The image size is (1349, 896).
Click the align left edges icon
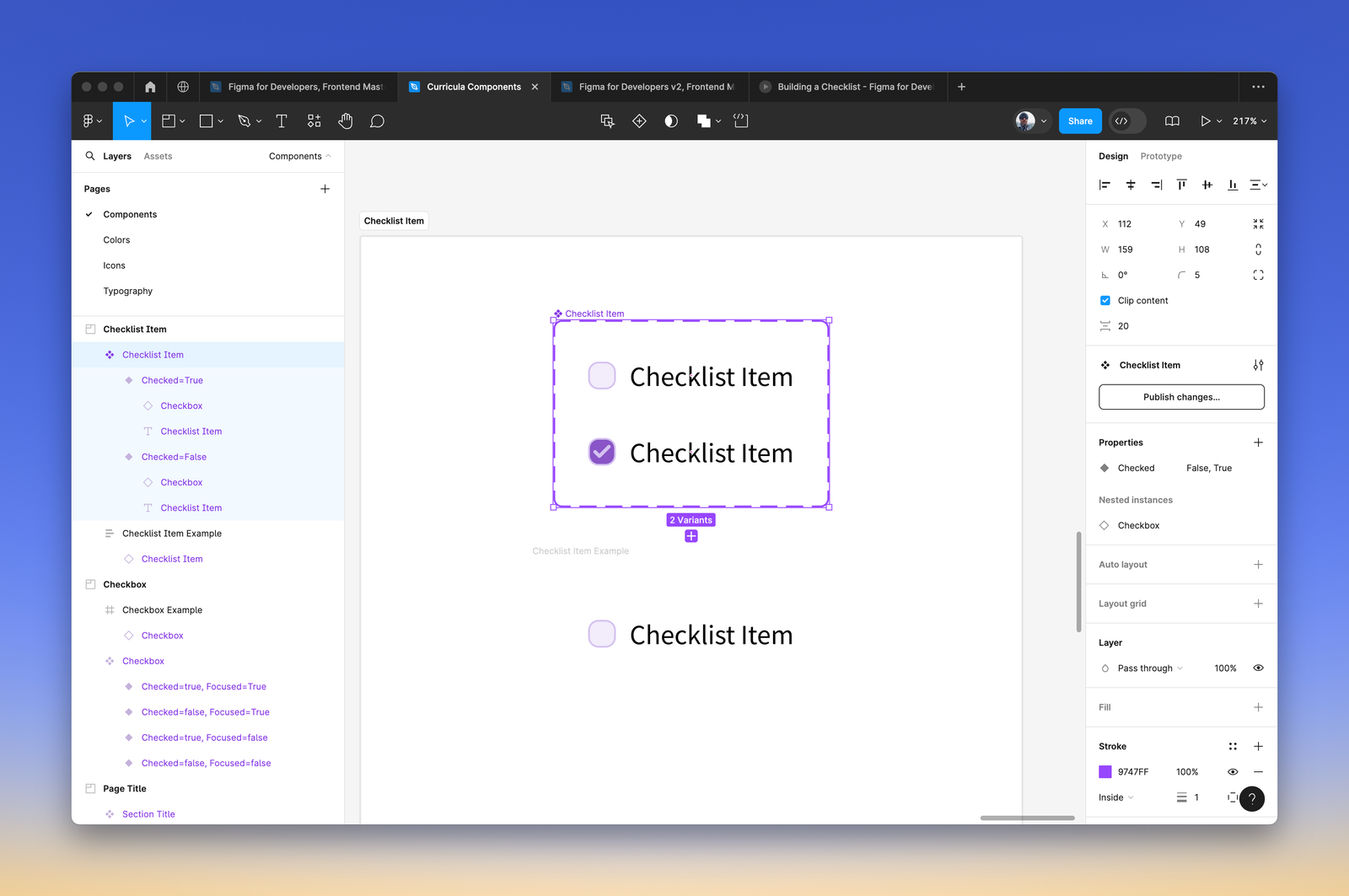(1104, 185)
